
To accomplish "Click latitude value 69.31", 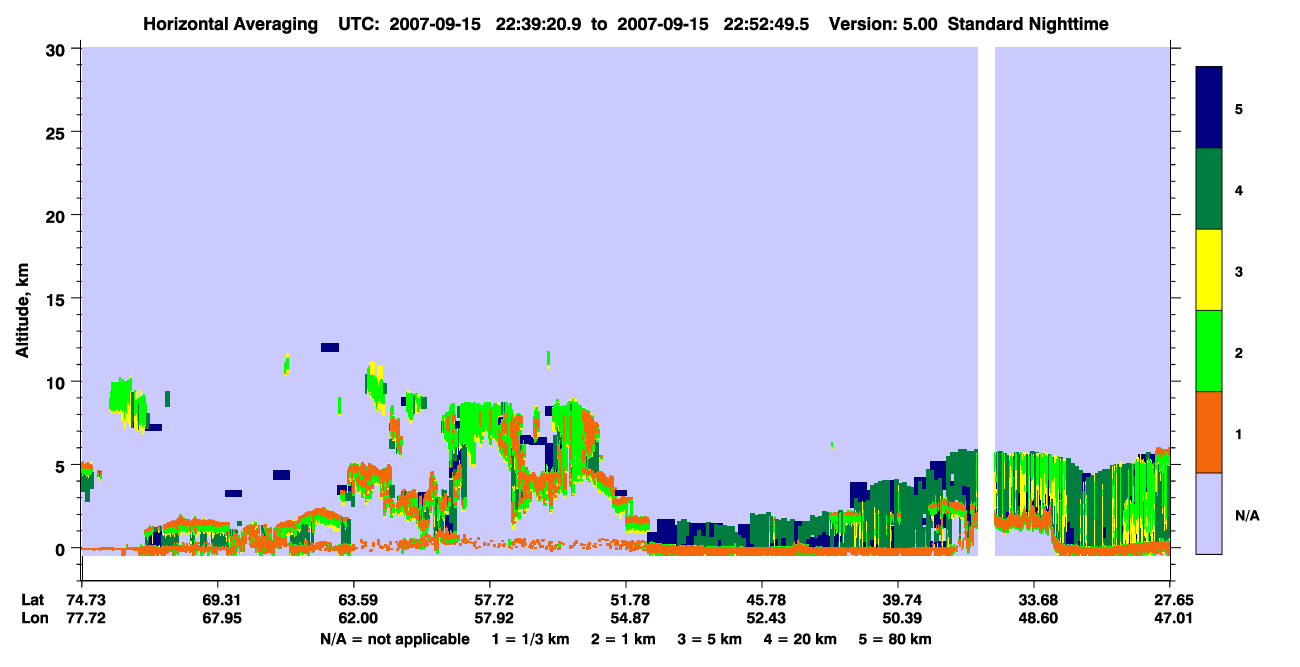I will (217, 600).
